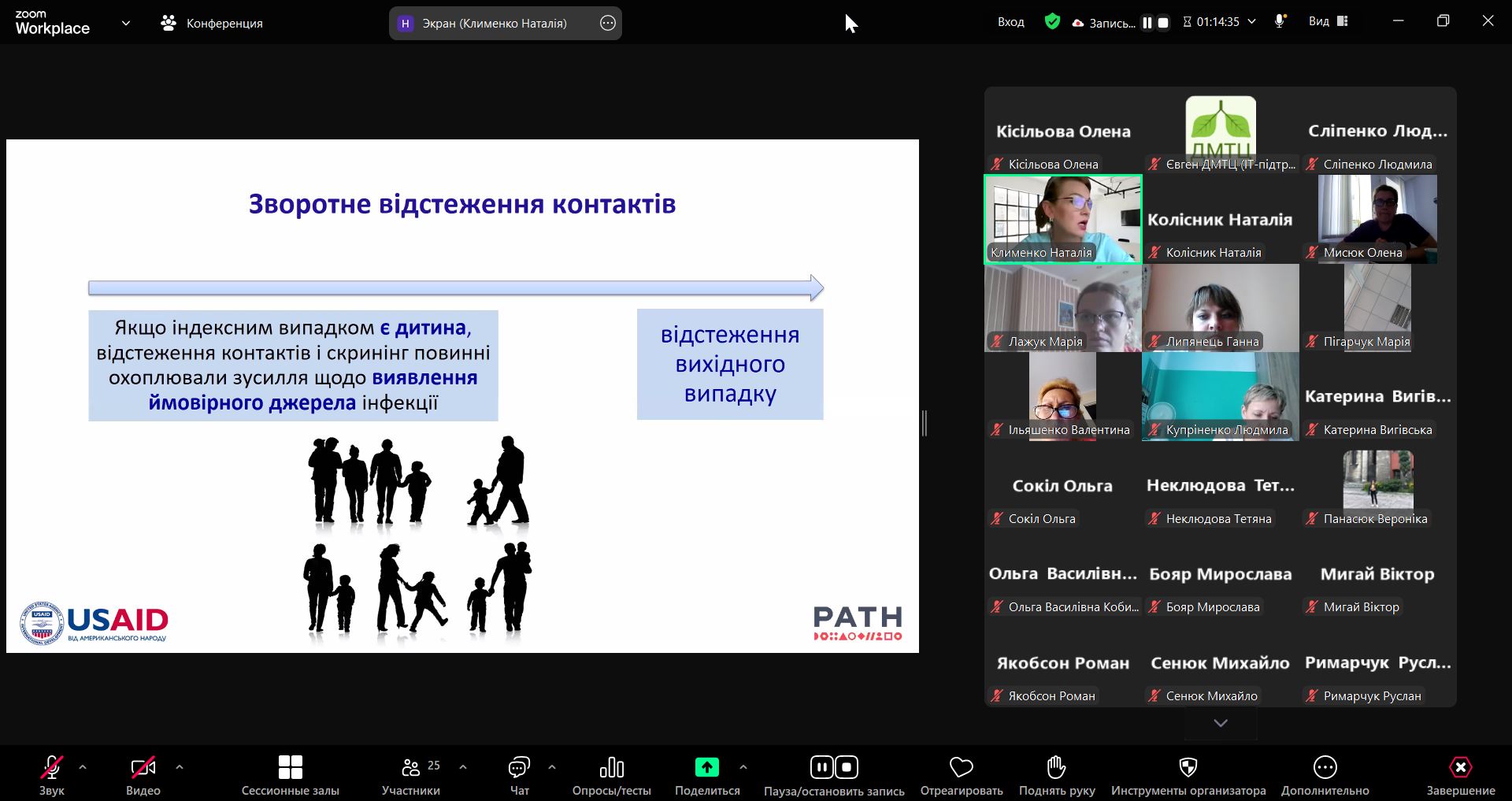Open the Вид view menu
1512x801 pixels.
(x=1328, y=22)
